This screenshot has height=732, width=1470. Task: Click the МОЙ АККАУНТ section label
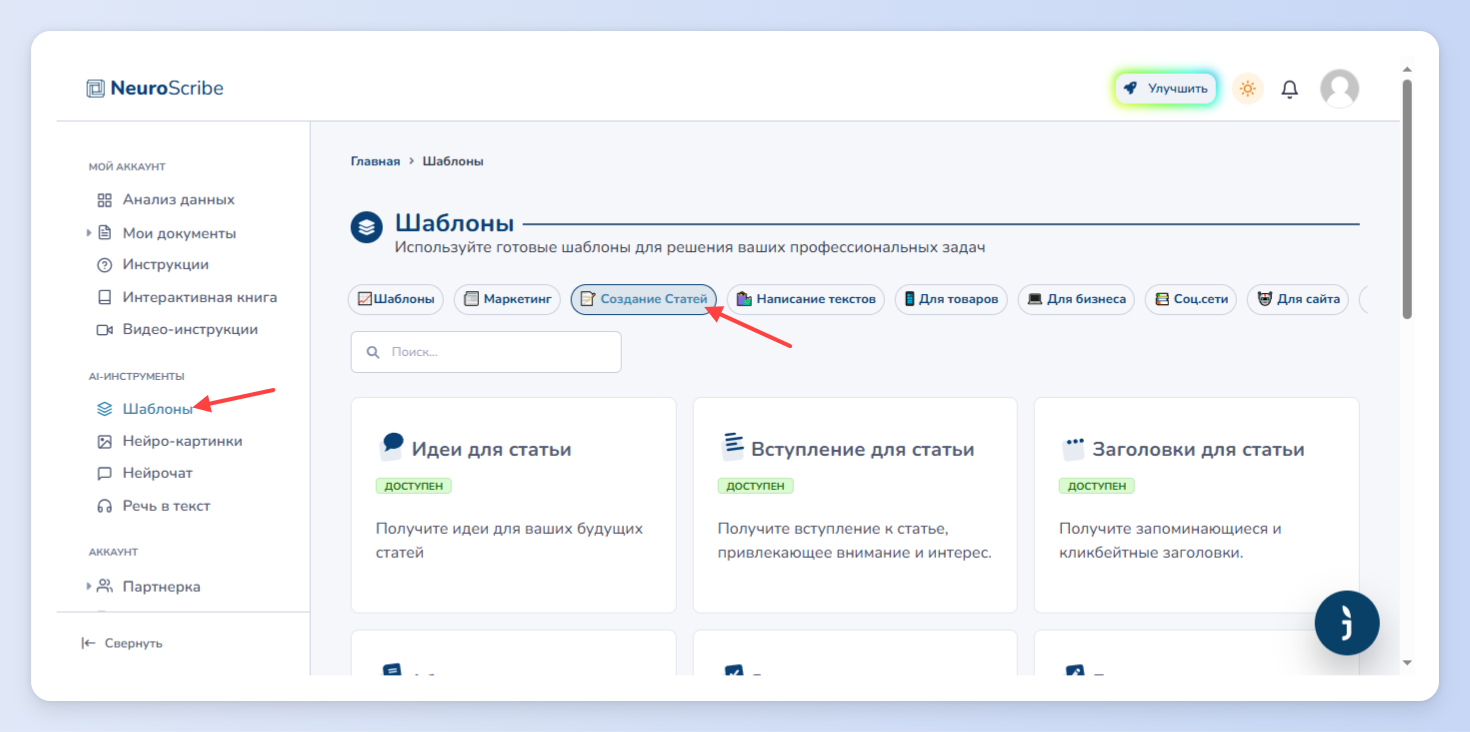[x=127, y=167]
